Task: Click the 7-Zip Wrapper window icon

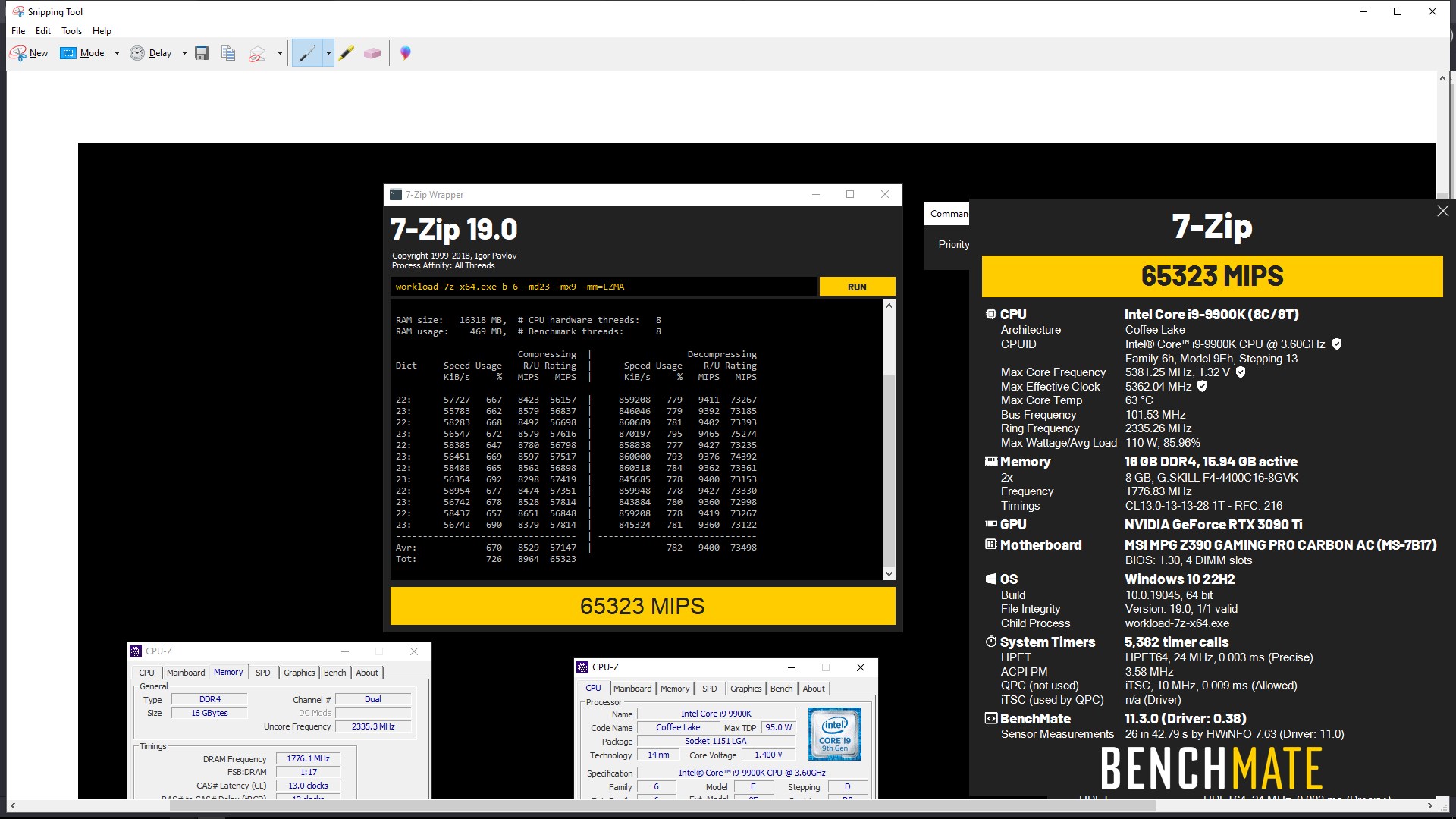Action: (x=396, y=195)
